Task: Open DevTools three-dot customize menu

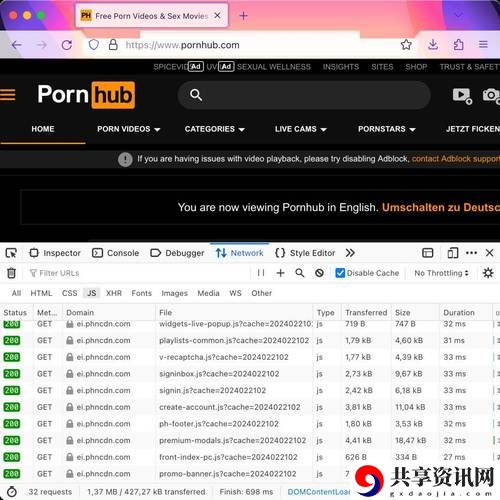Action: [x=471, y=253]
